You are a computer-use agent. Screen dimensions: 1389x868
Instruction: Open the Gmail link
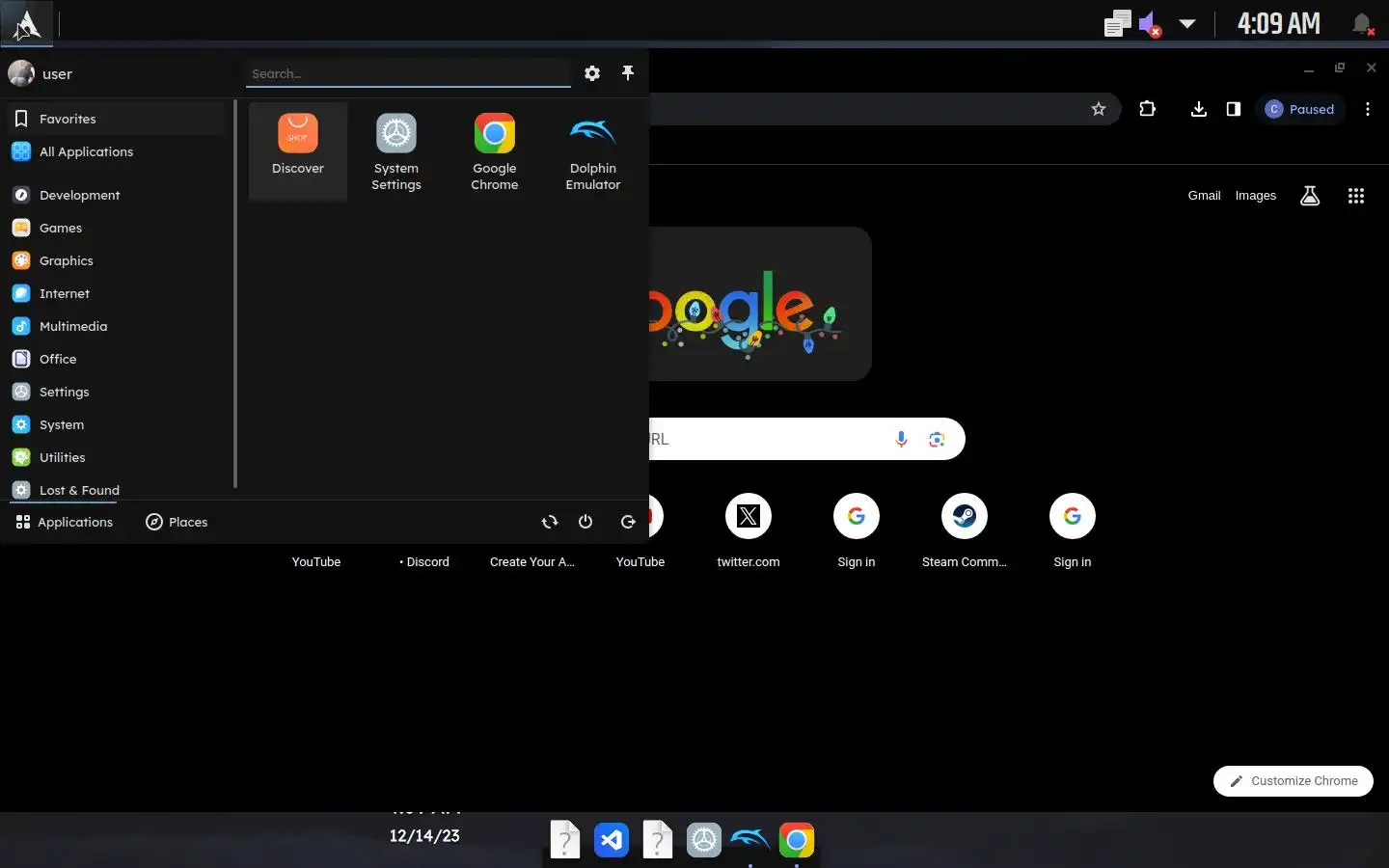coord(1204,195)
